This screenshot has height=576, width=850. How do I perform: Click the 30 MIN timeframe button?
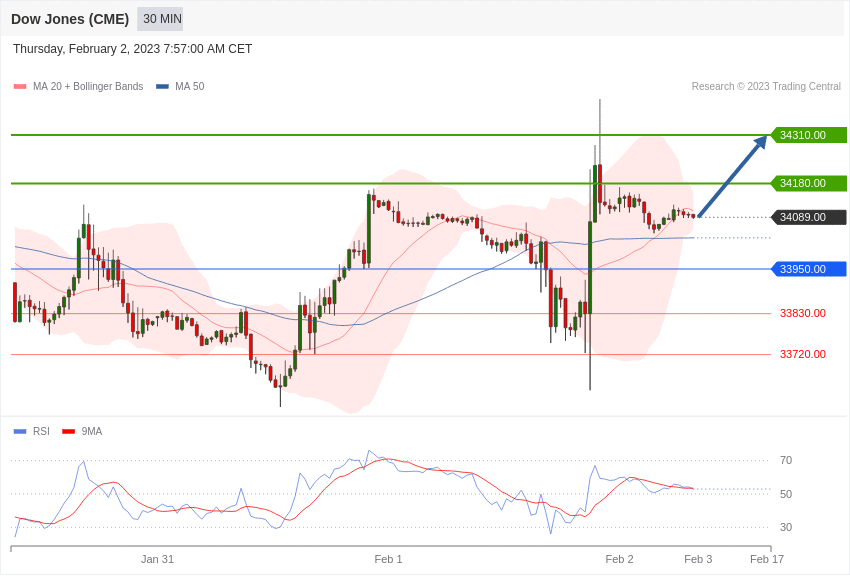pos(160,19)
